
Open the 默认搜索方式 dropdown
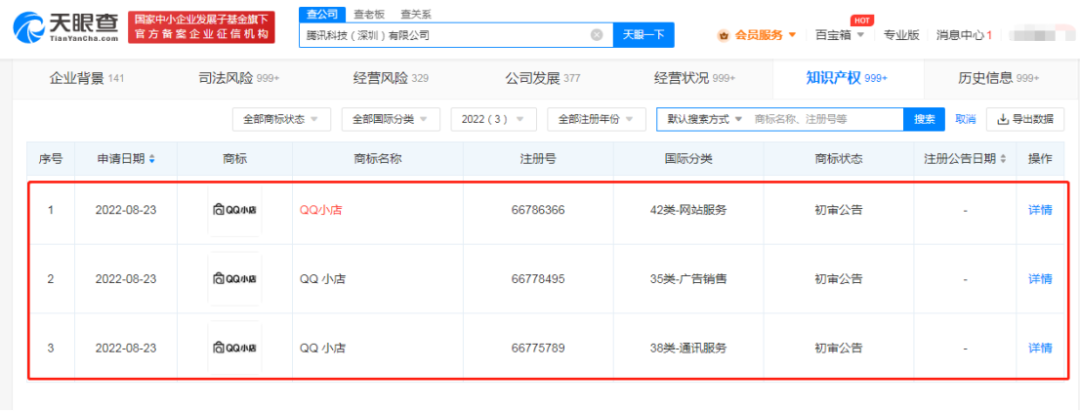pyautogui.click(x=705, y=119)
